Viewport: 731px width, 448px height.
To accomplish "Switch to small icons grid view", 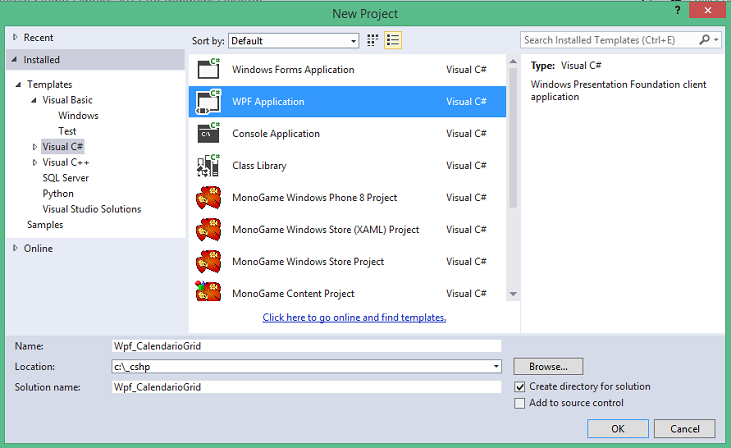I will click(372, 41).
